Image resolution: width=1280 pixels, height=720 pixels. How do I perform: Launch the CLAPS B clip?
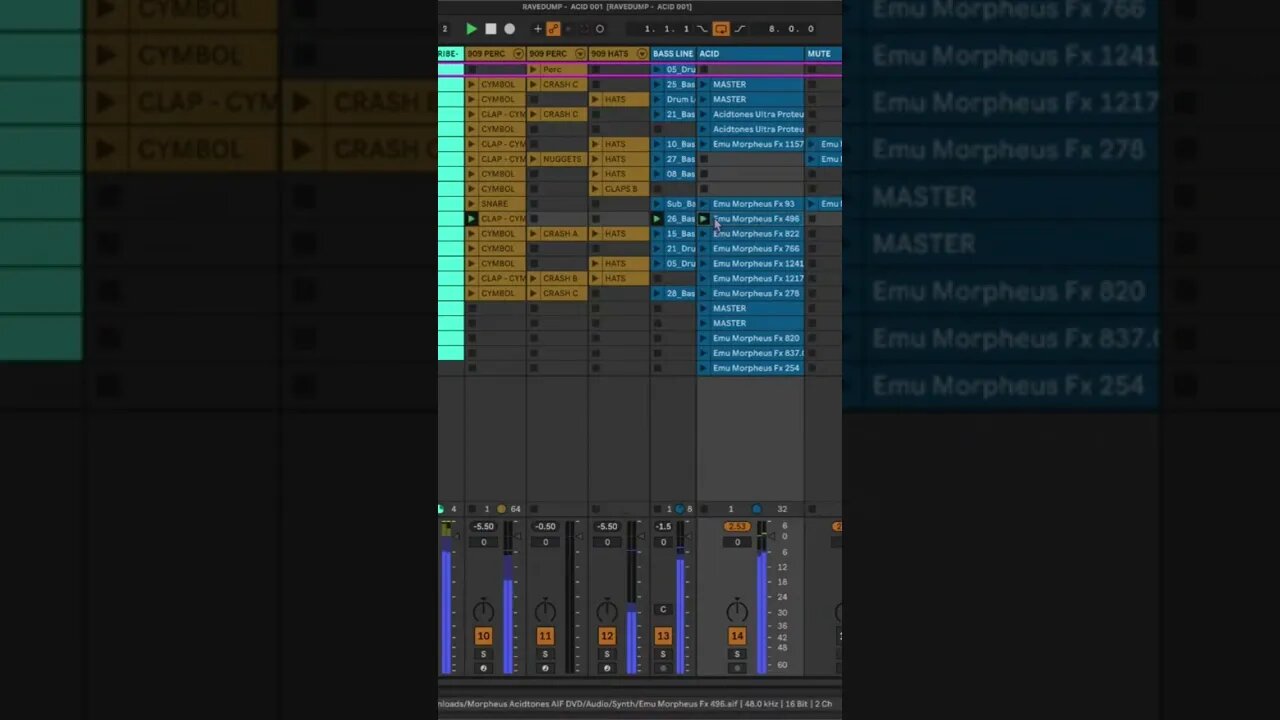[x=596, y=189]
